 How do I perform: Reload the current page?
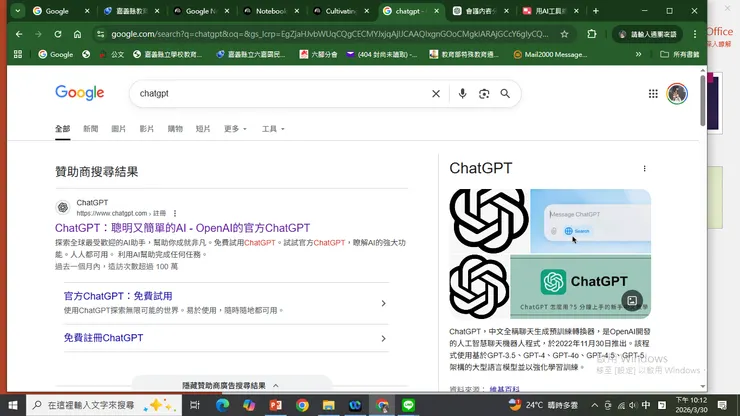click(x=58, y=34)
